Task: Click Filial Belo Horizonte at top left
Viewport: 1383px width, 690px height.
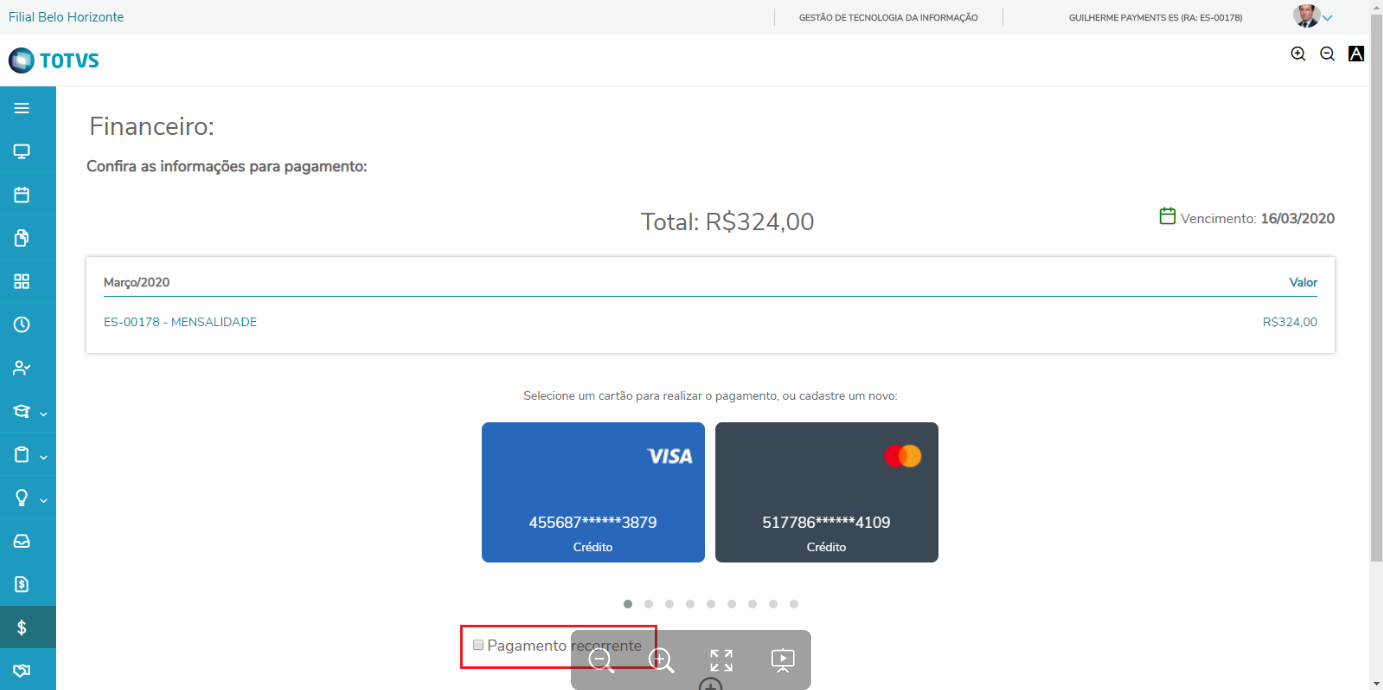Action: (66, 17)
